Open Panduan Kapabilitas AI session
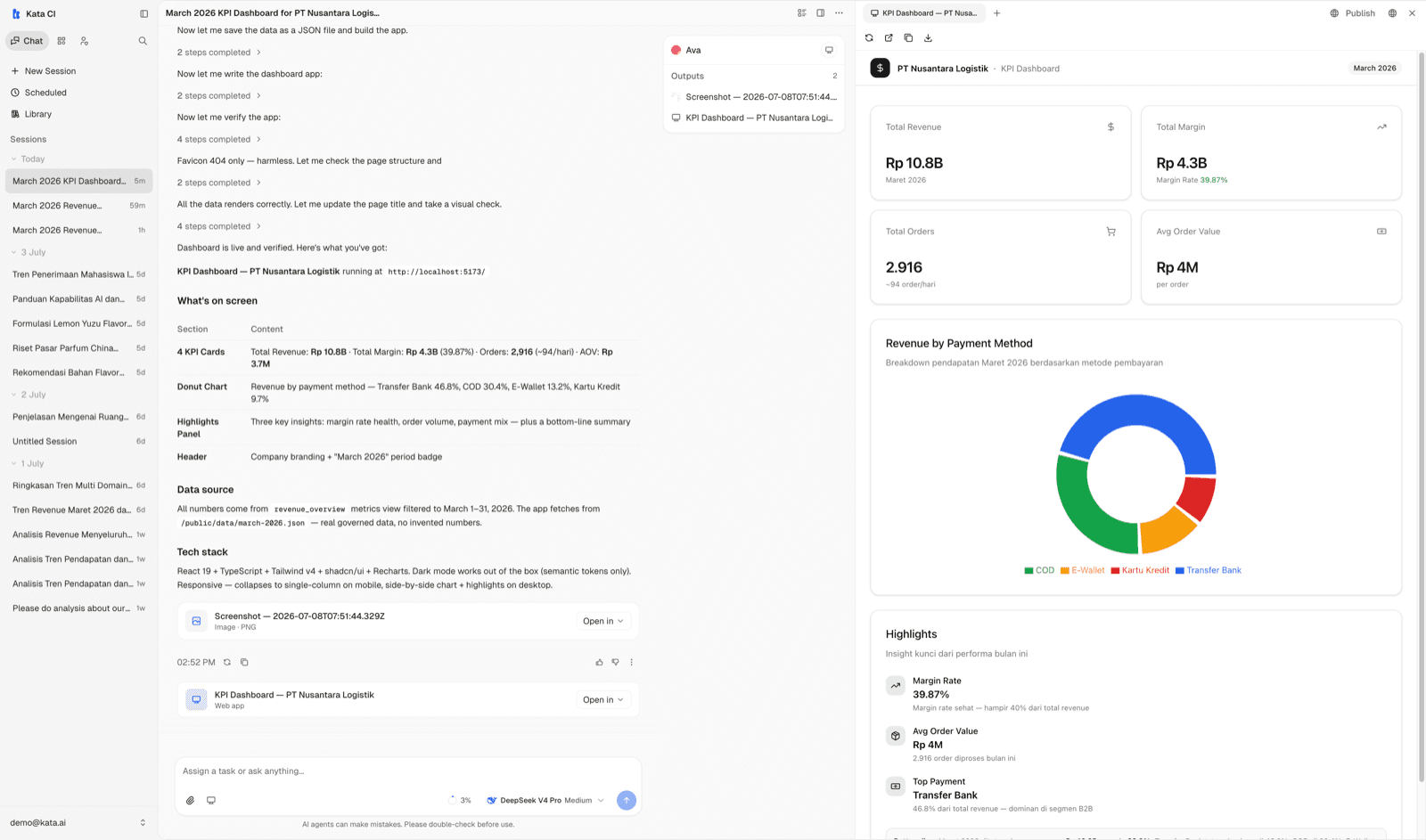Screen dimensions: 1426x840 (x=78, y=299)
